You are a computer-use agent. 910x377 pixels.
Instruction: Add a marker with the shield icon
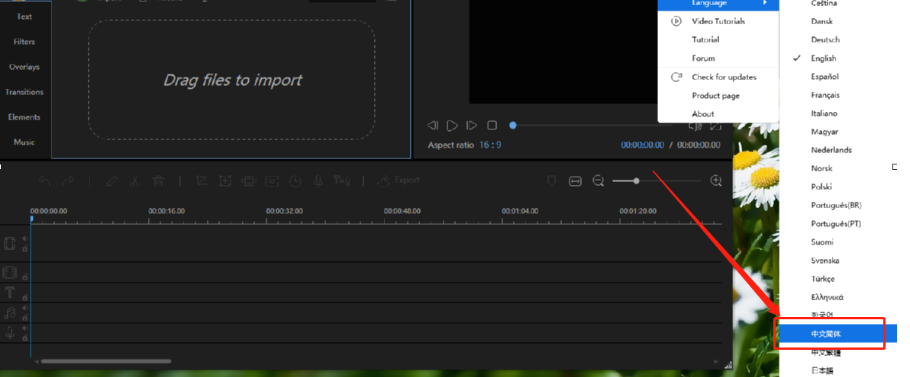pyautogui.click(x=552, y=181)
